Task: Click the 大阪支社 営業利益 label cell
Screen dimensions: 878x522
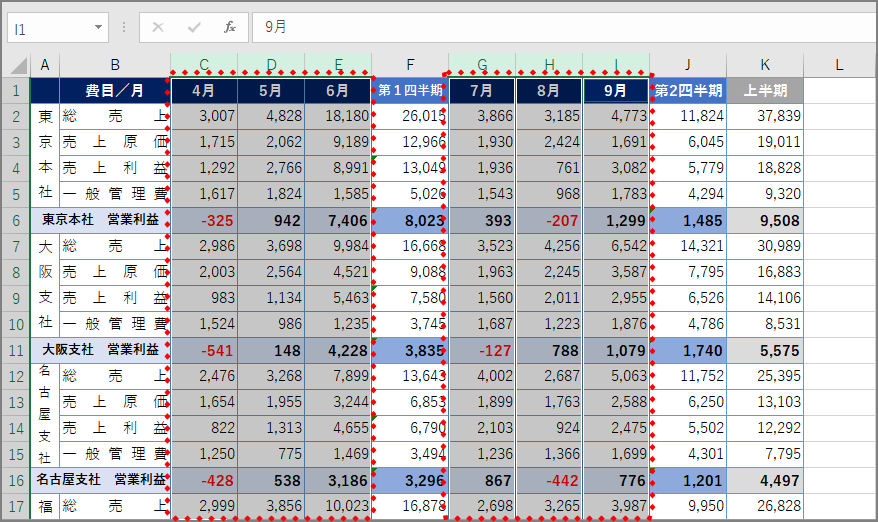Action: click(100, 351)
